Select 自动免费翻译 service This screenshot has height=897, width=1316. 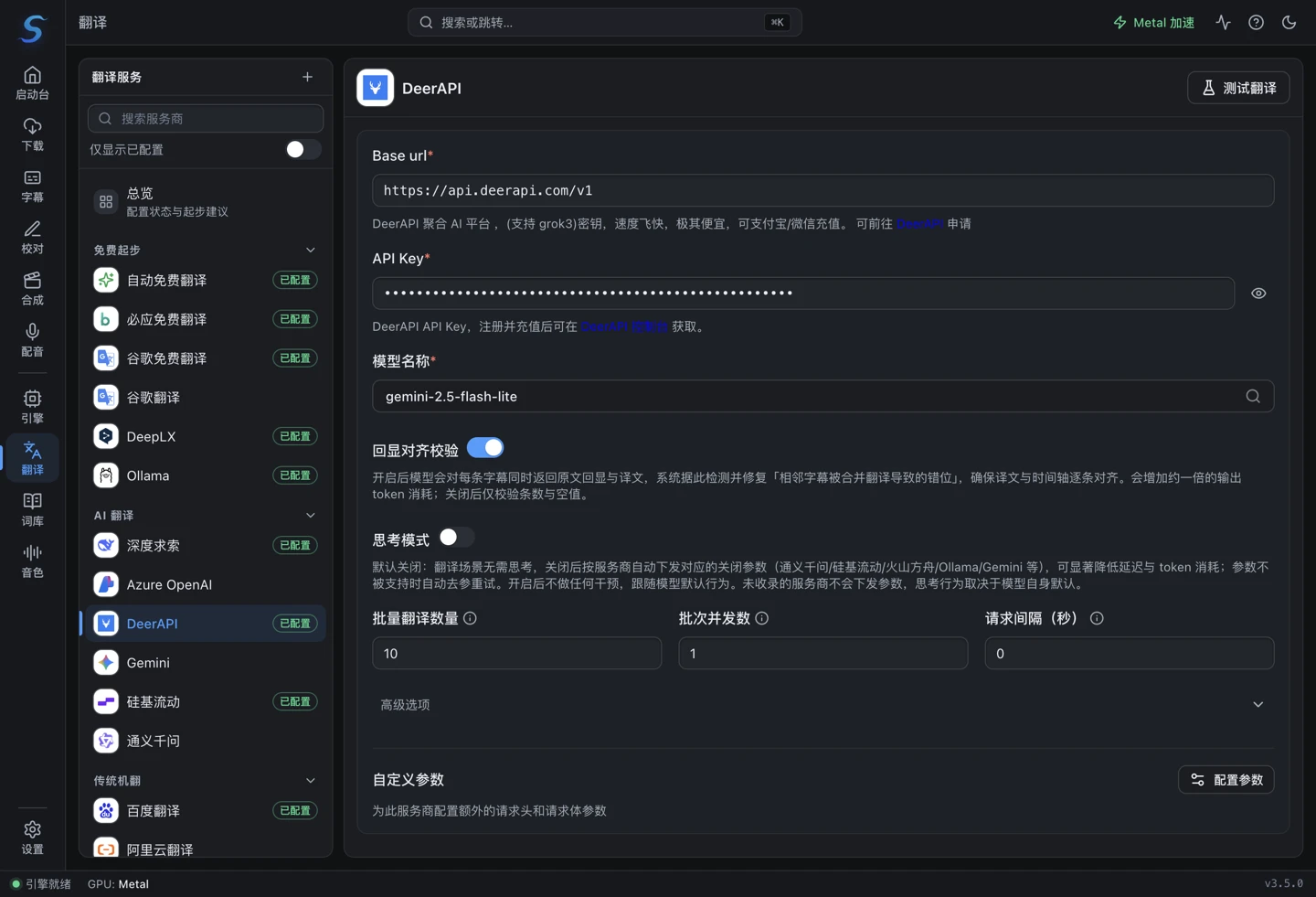[206, 280]
